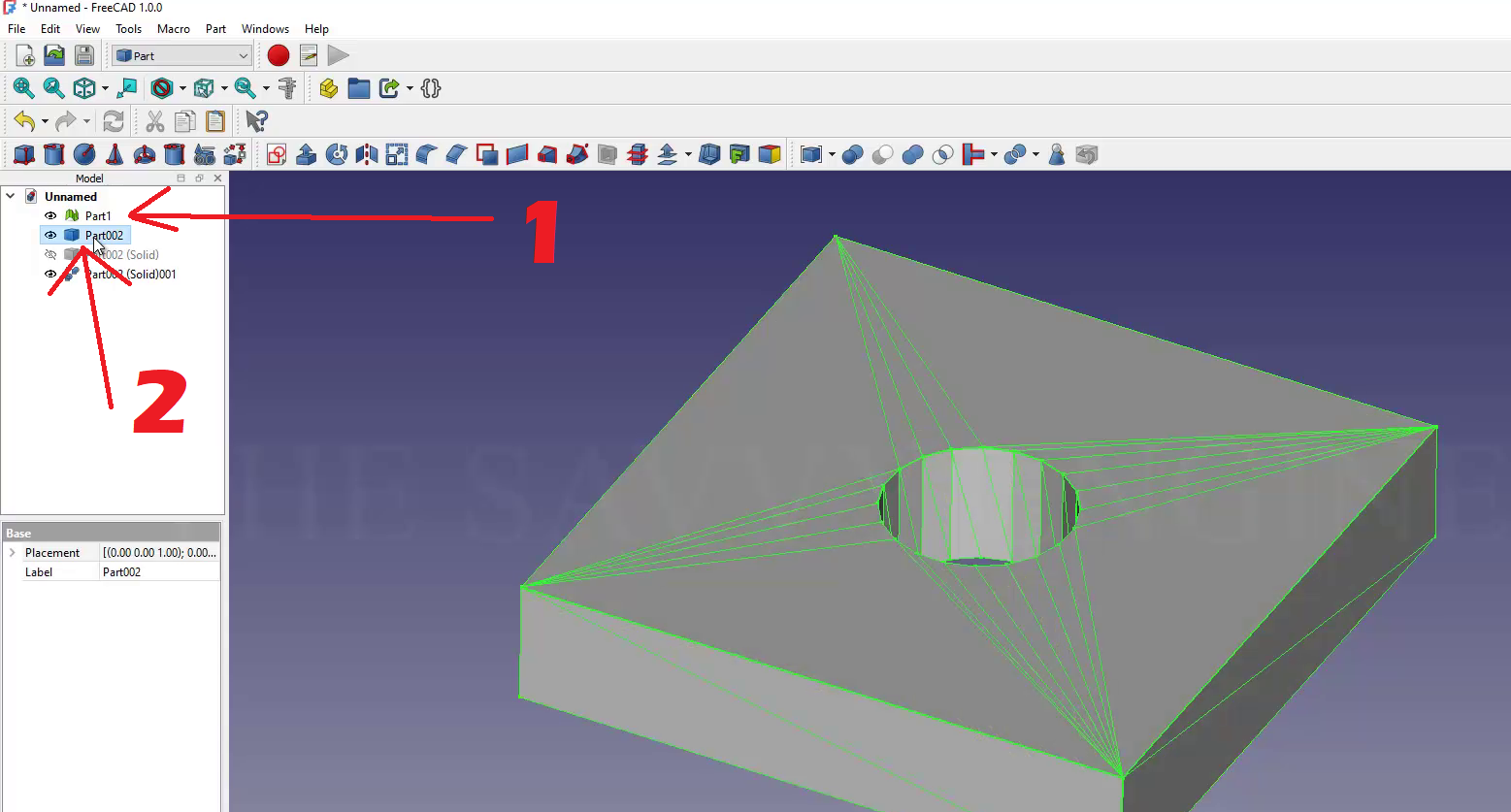The width and height of the screenshot is (1511, 812).
Task: Toggle visibility of the selected Part002
Action: click(50, 235)
